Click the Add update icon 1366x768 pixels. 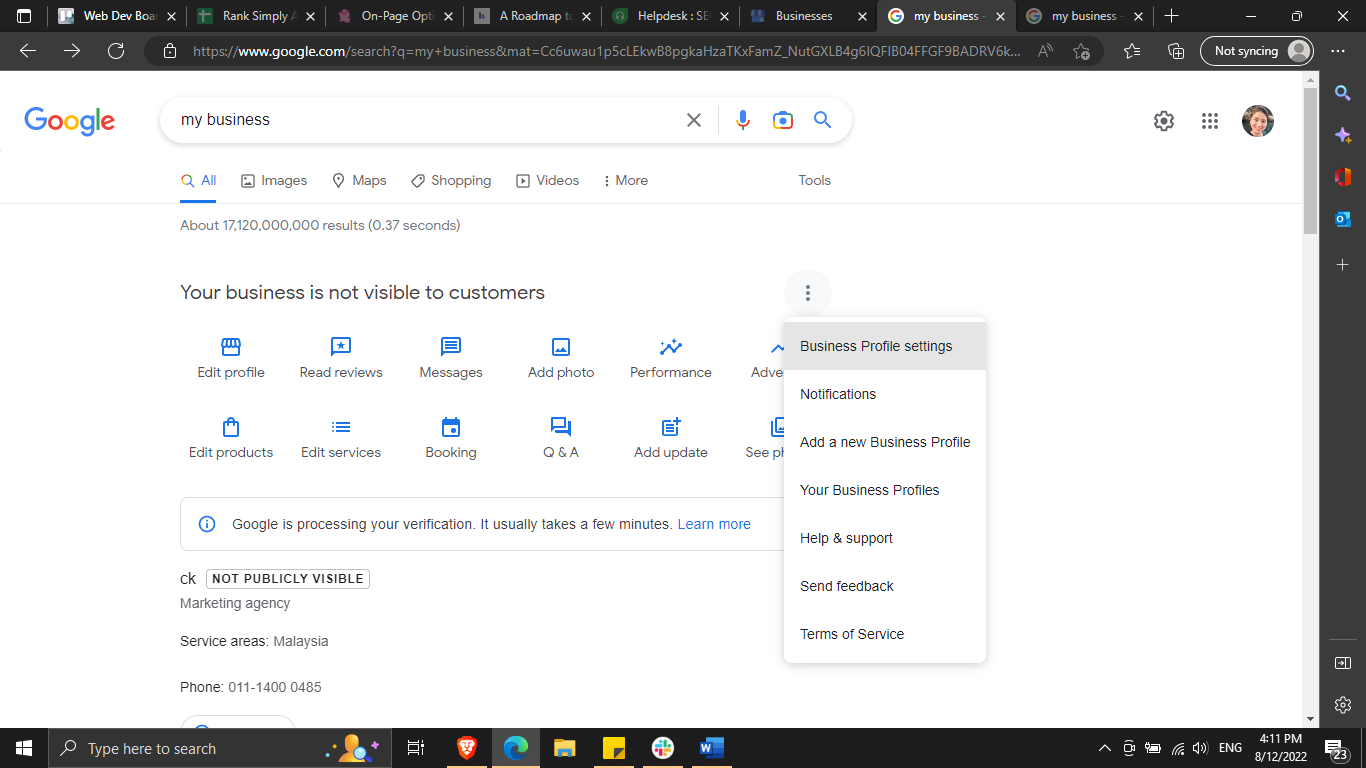(x=671, y=427)
